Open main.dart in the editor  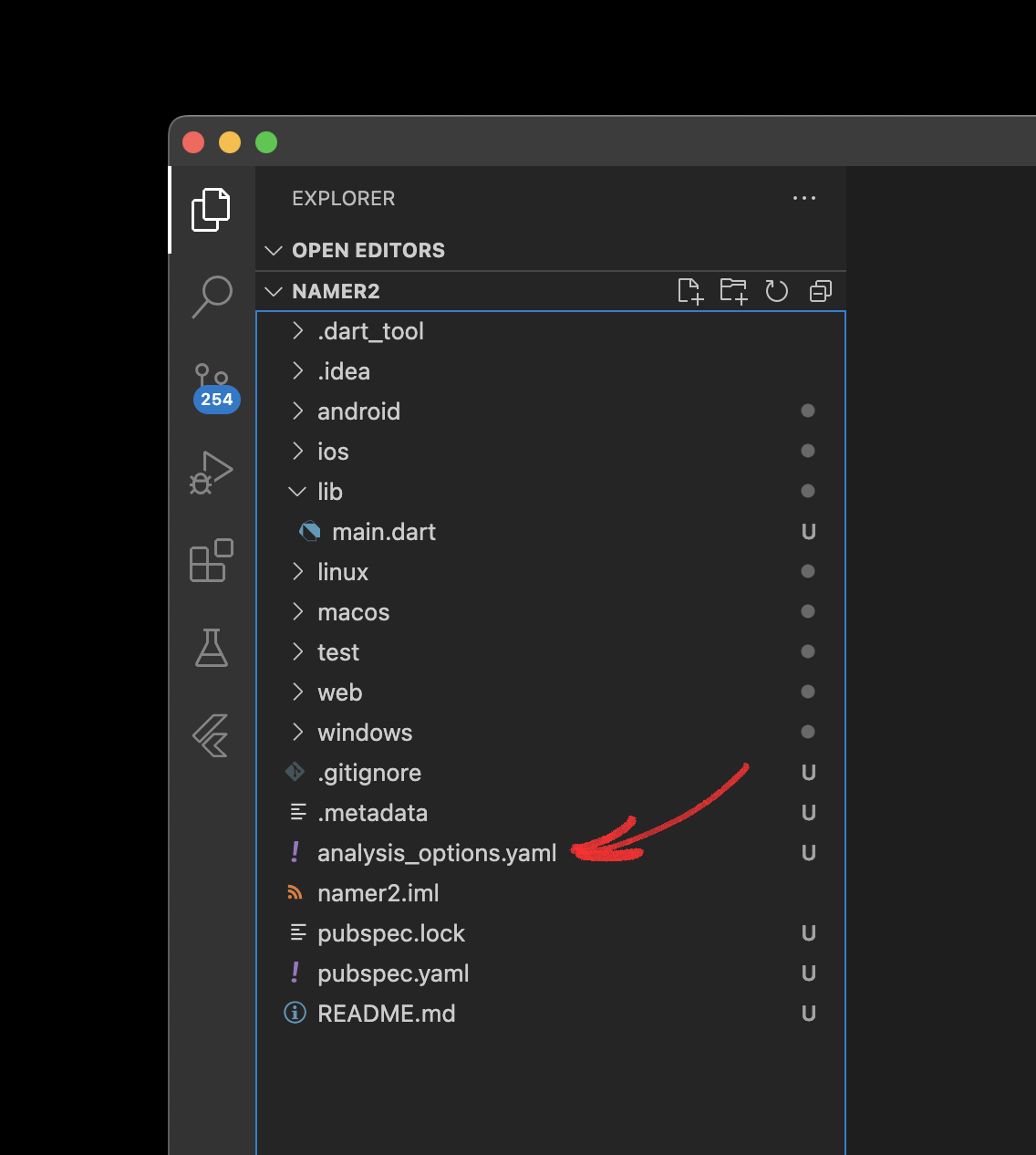[x=383, y=531]
